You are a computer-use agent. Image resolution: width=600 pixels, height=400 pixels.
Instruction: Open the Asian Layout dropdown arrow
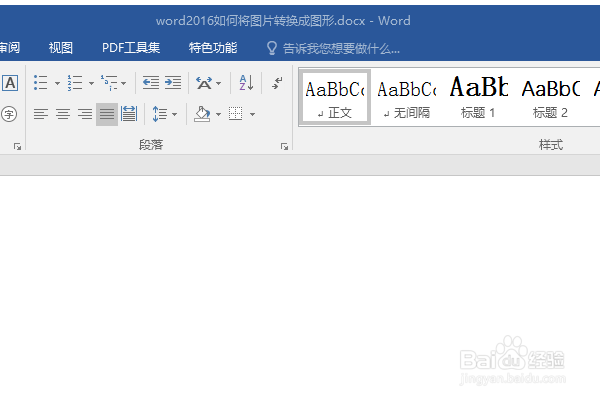click(x=218, y=83)
